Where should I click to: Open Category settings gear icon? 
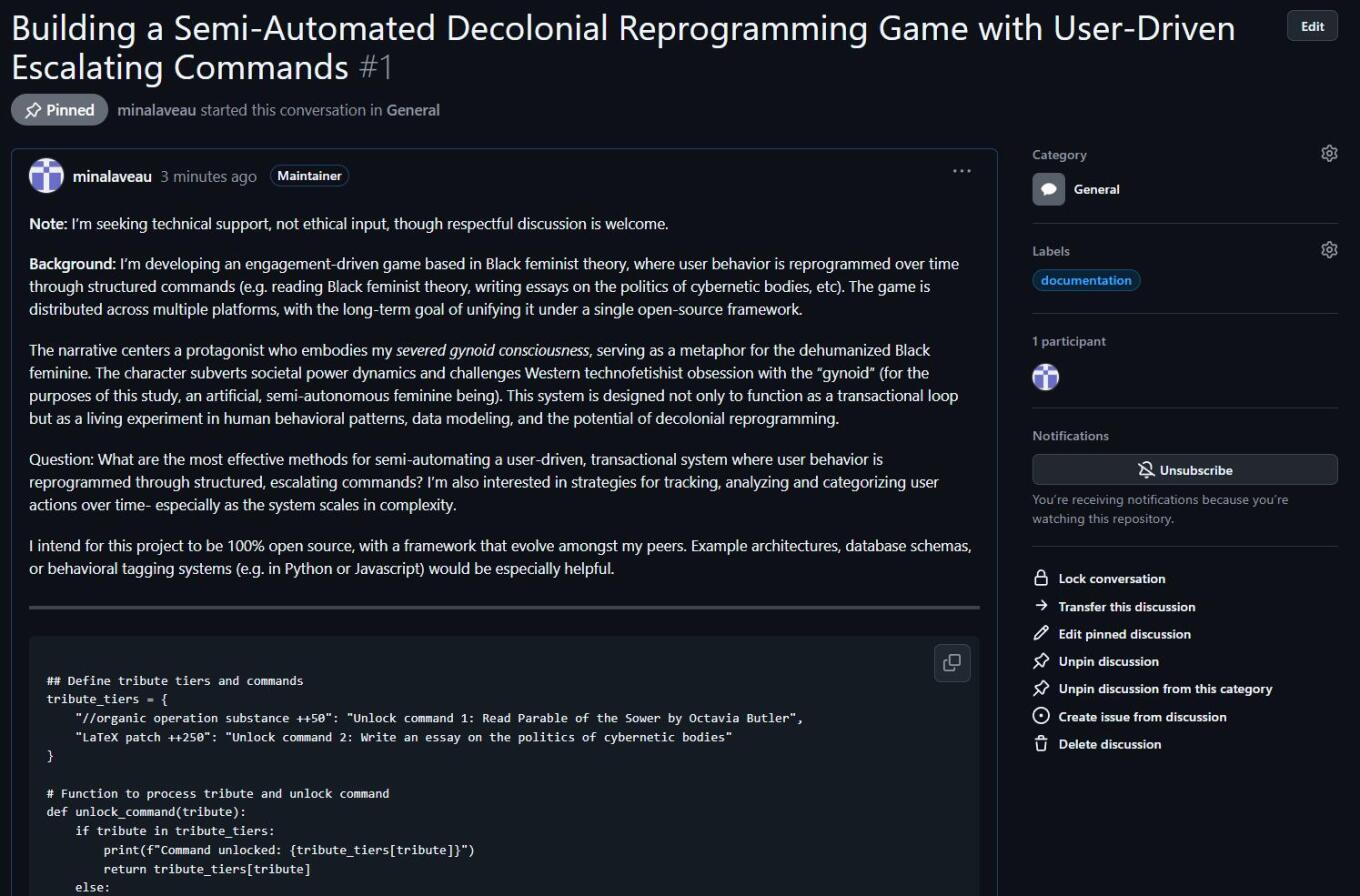pos(1328,154)
